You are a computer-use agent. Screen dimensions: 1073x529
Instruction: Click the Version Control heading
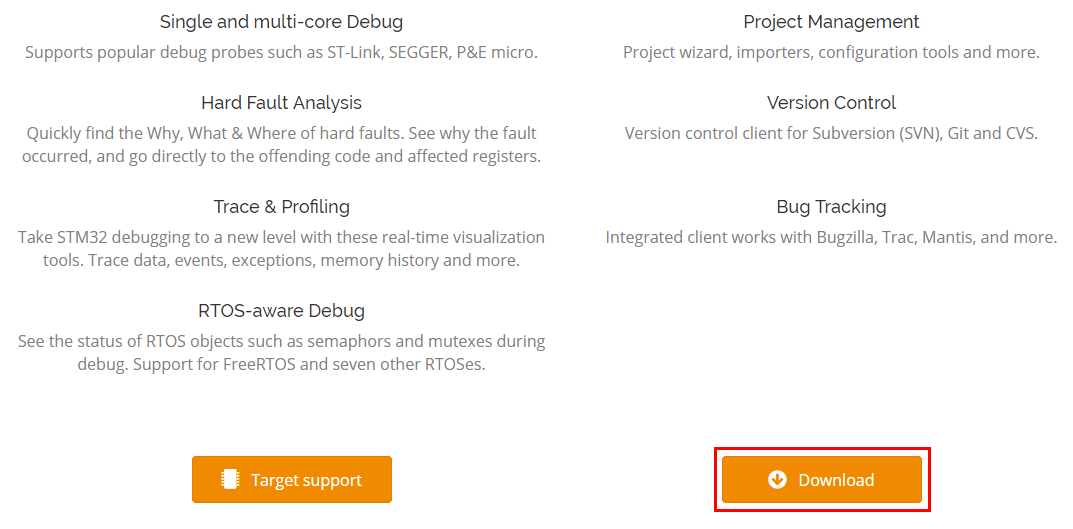tap(831, 103)
